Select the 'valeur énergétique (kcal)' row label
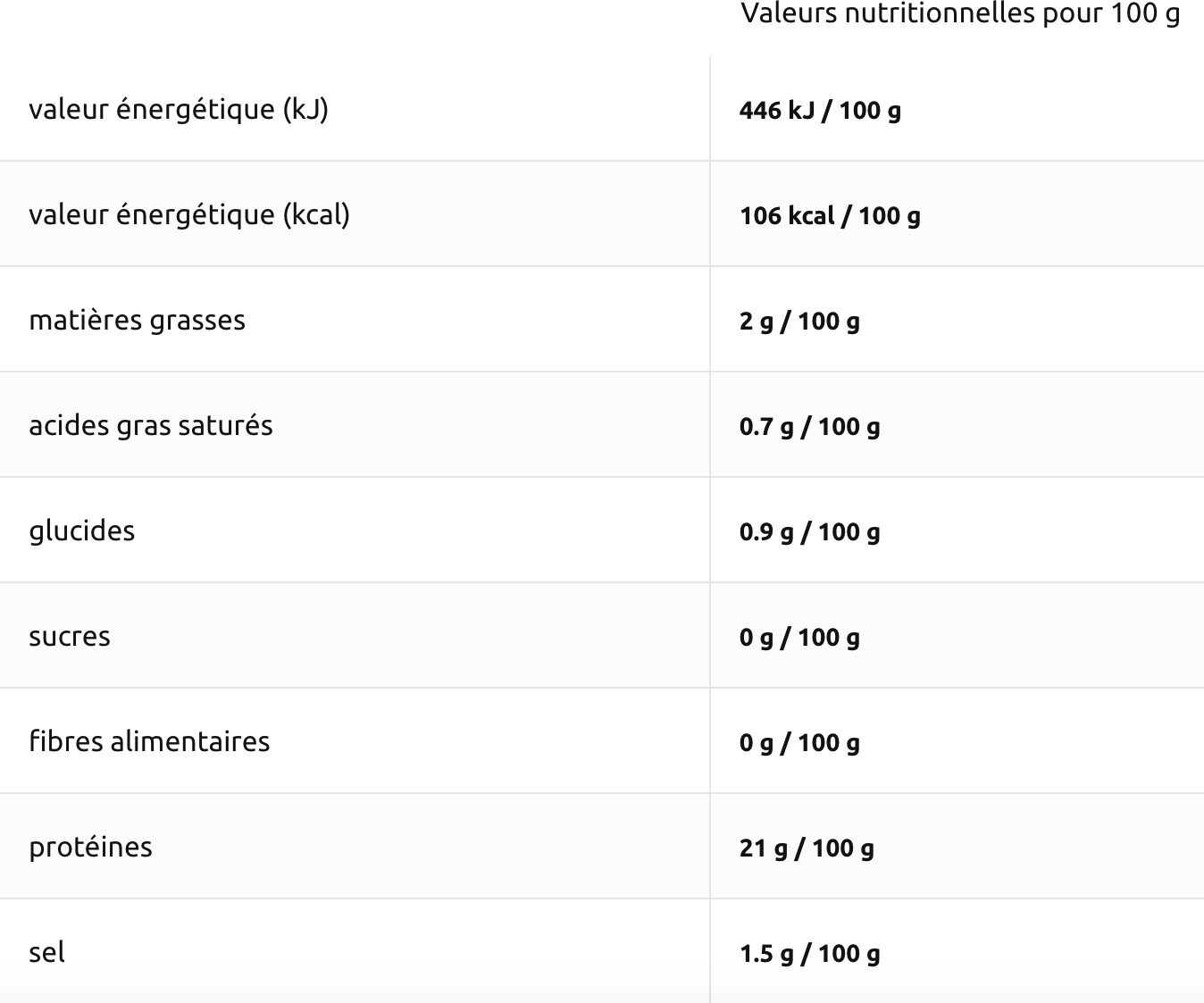 click(x=189, y=214)
